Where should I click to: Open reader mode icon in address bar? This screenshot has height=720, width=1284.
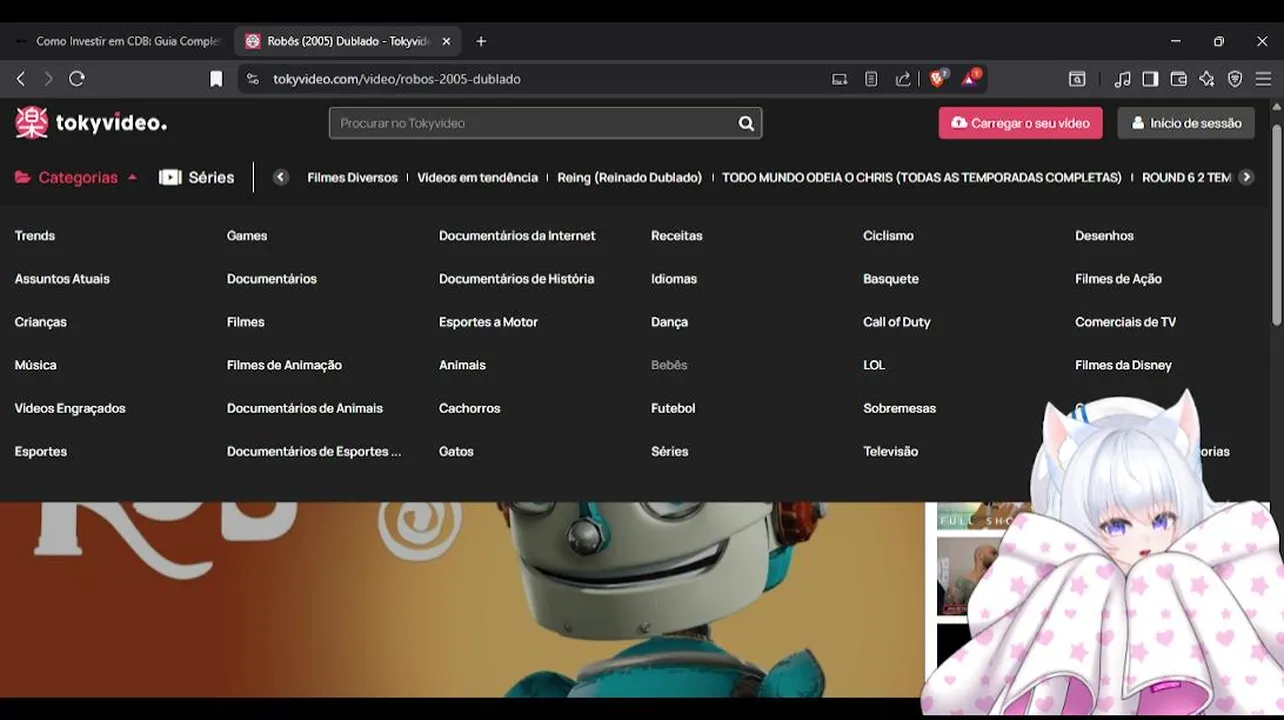871,79
